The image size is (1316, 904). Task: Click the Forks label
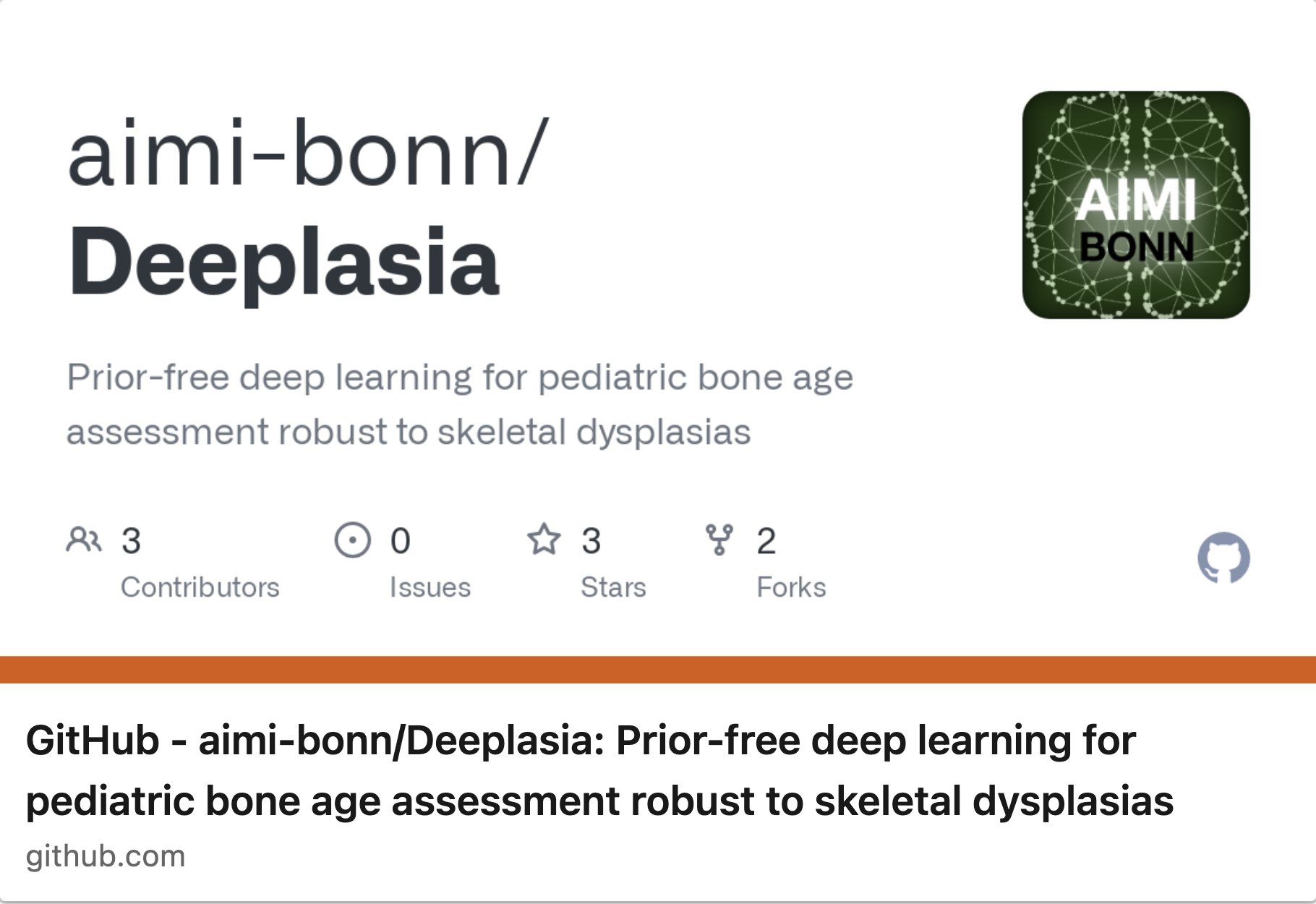(791, 587)
